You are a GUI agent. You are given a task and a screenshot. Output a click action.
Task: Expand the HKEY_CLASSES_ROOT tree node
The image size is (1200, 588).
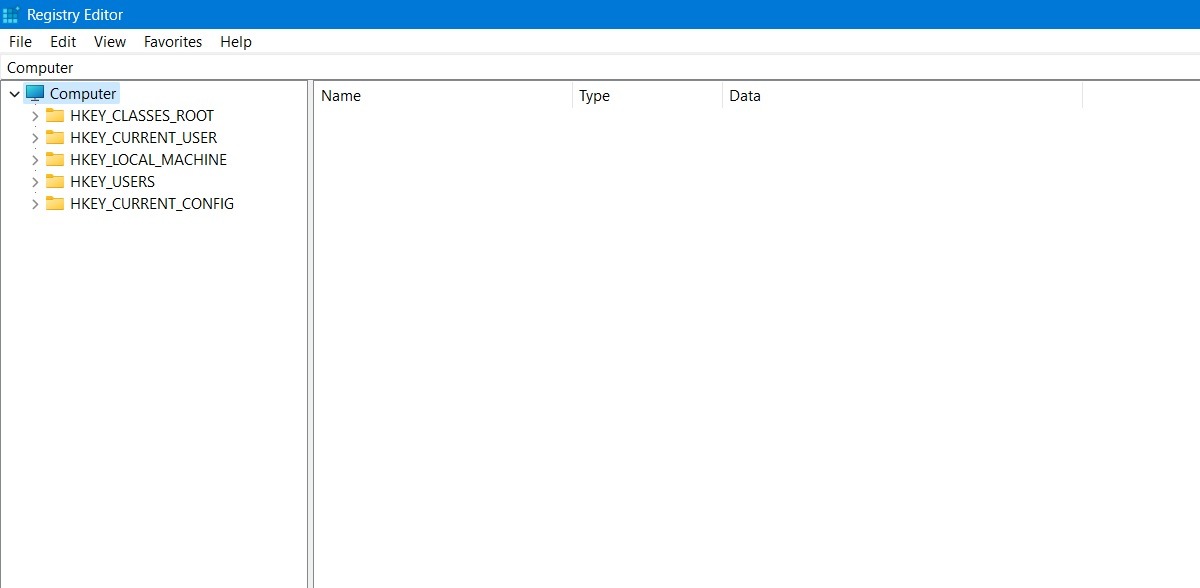point(36,115)
